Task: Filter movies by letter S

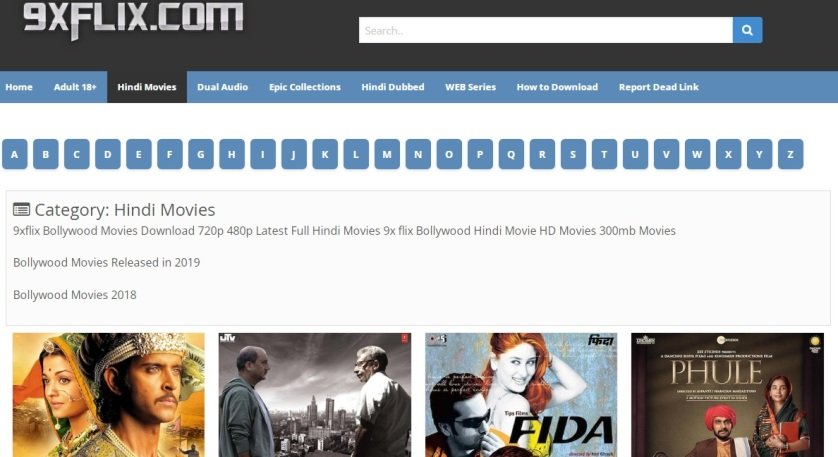Action: [573, 154]
